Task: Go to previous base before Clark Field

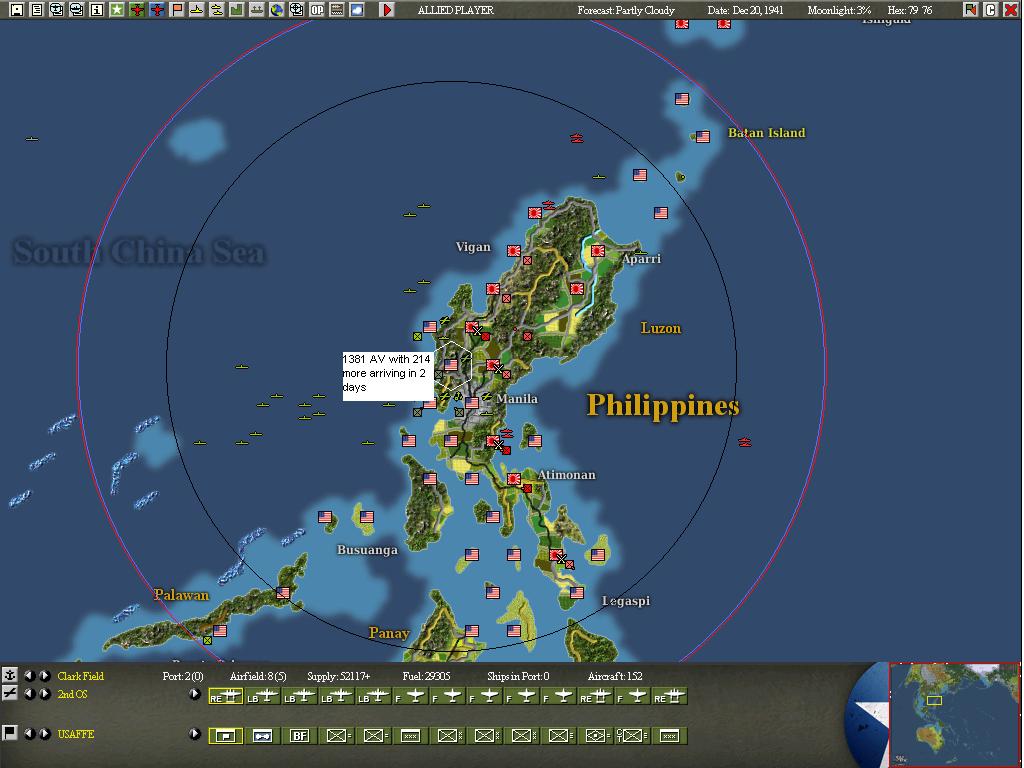Action: click(x=29, y=676)
